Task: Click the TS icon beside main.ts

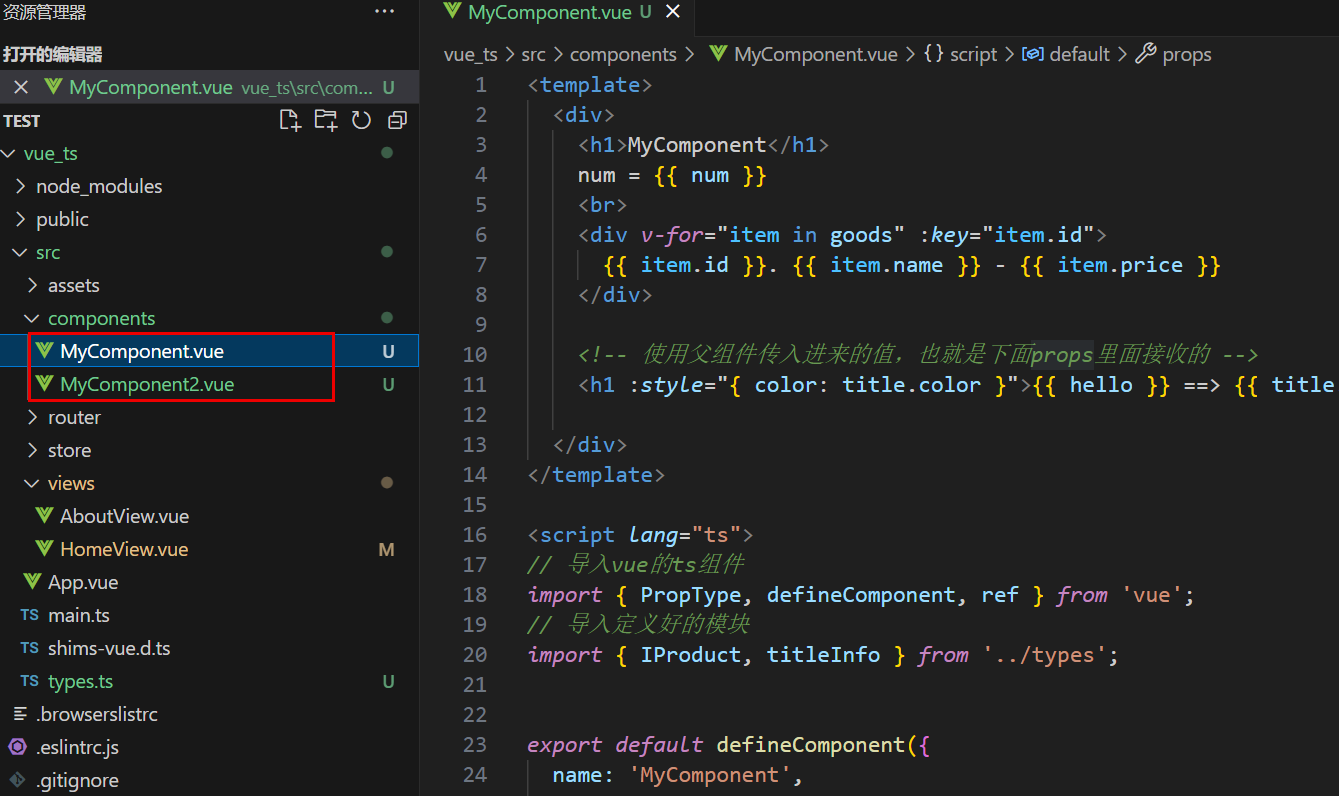Action: coord(30,616)
